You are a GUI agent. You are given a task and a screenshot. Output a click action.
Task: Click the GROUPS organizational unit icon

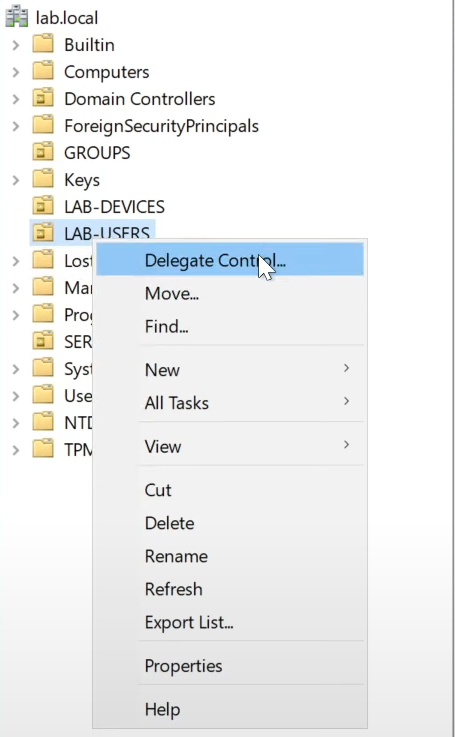43,152
